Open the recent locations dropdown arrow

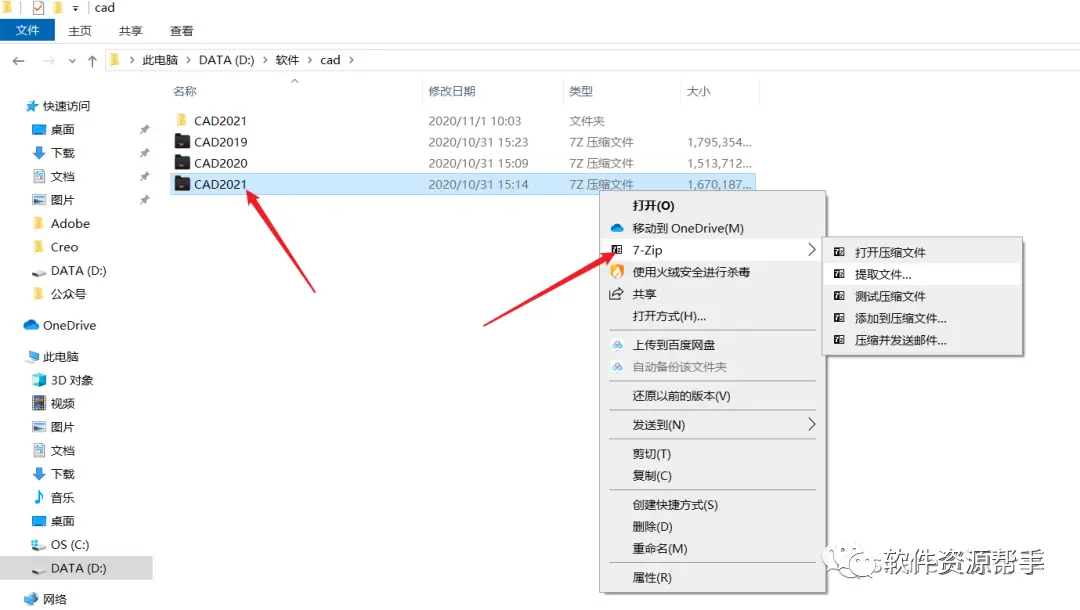[x=72, y=61]
